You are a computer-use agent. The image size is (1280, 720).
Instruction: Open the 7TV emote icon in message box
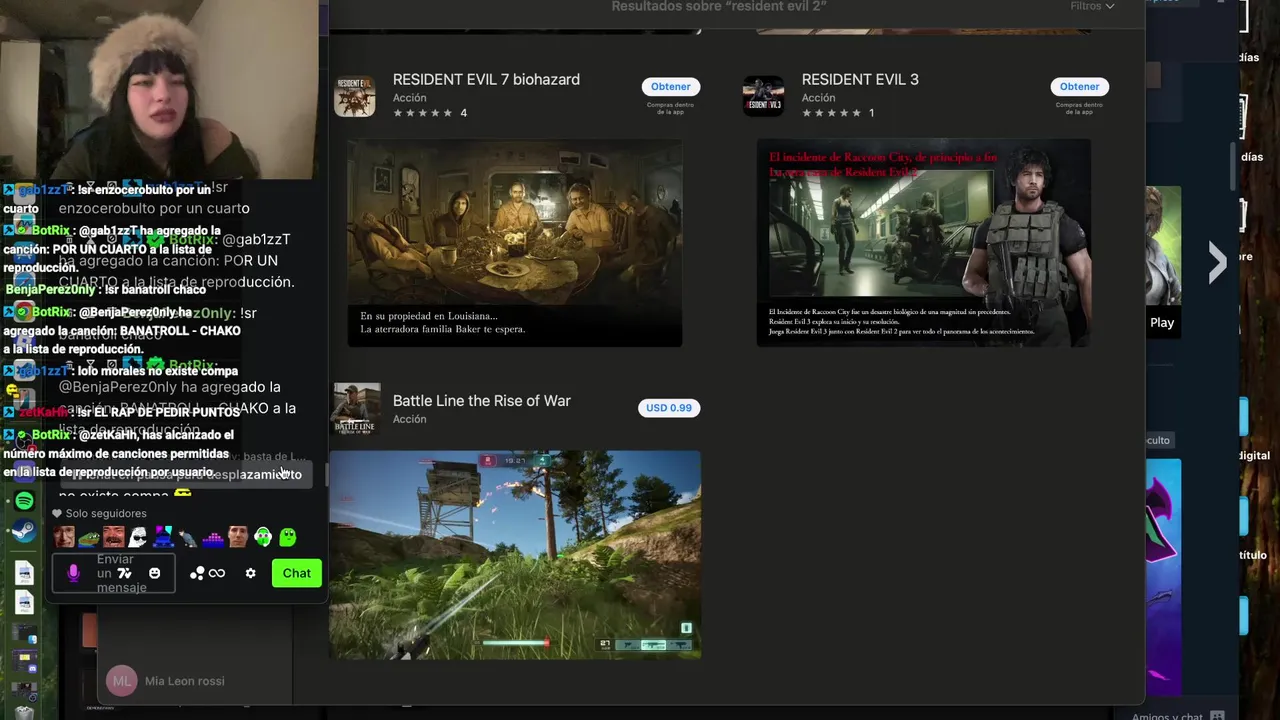124,573
